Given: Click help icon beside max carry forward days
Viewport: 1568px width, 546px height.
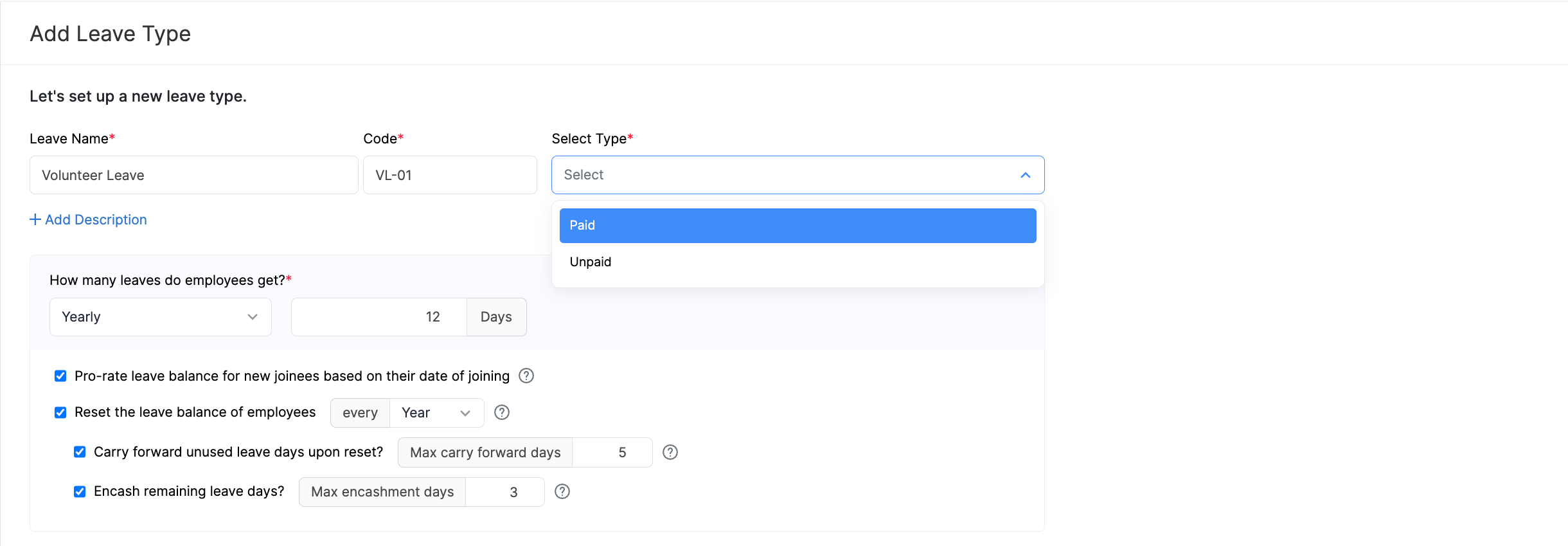Looking at the screenshot, I should pos(670,452).
